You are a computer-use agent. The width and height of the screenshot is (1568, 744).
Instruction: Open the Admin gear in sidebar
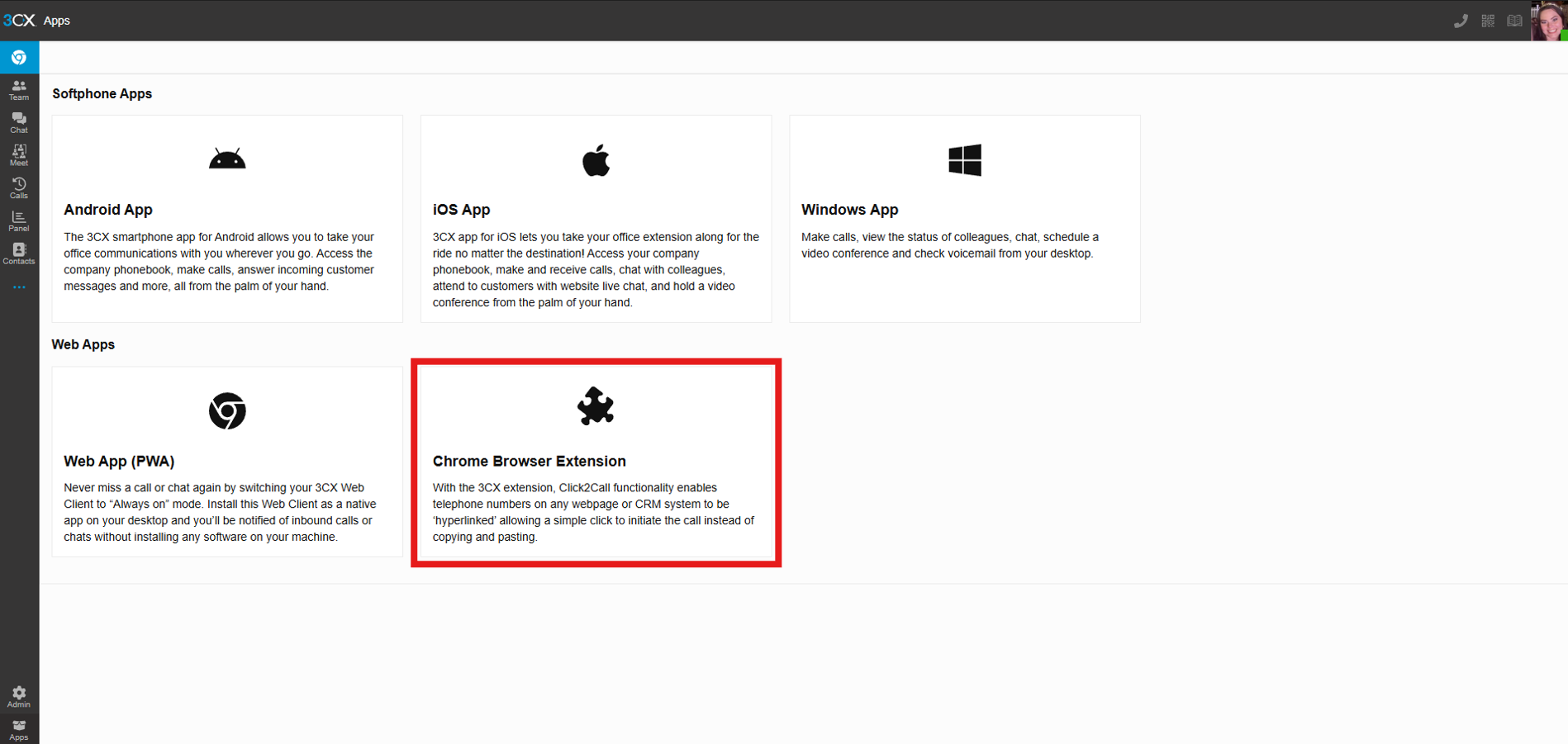click(x=19, y=697)
